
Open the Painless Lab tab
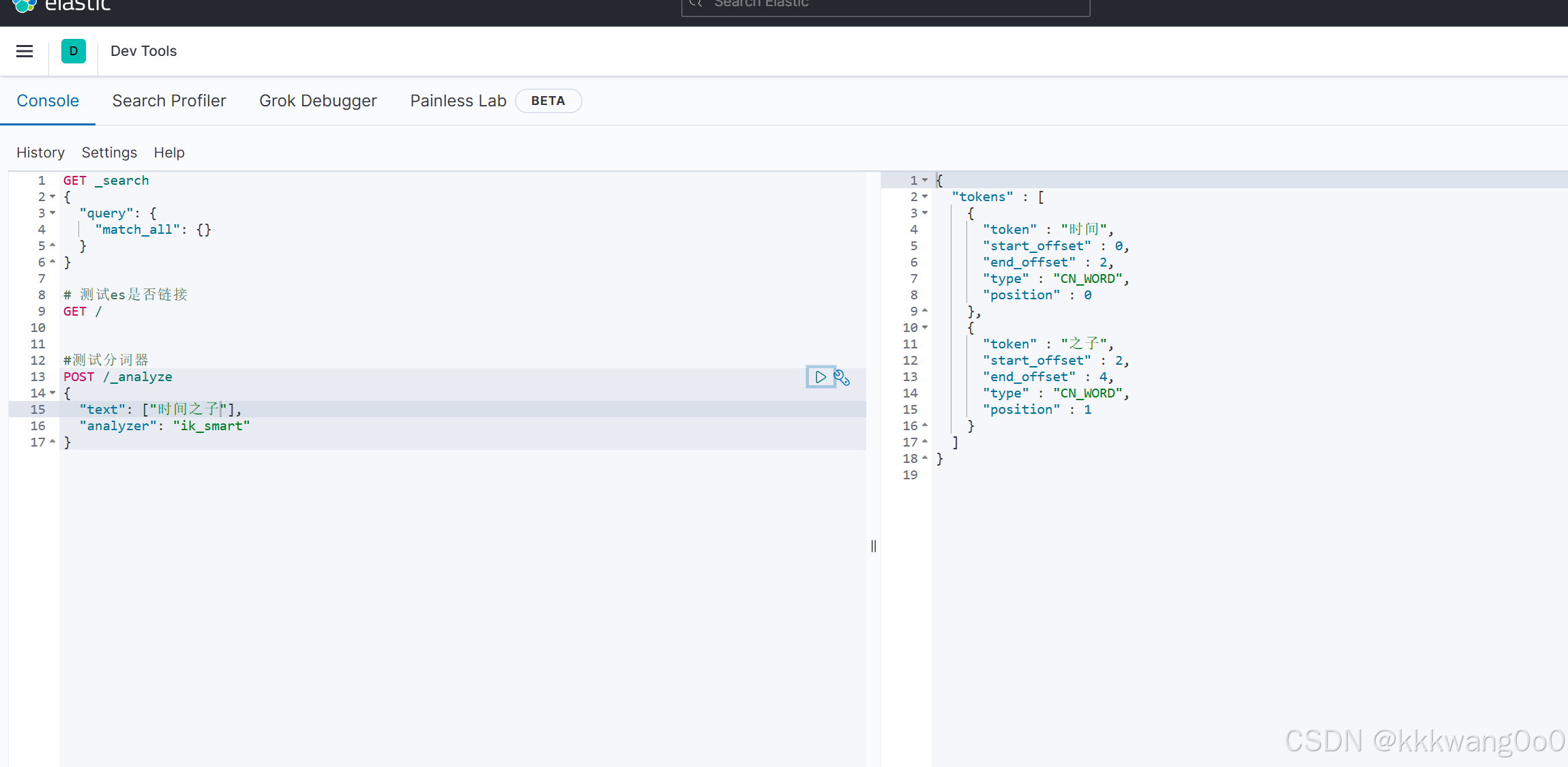click(x=458, y=101)
